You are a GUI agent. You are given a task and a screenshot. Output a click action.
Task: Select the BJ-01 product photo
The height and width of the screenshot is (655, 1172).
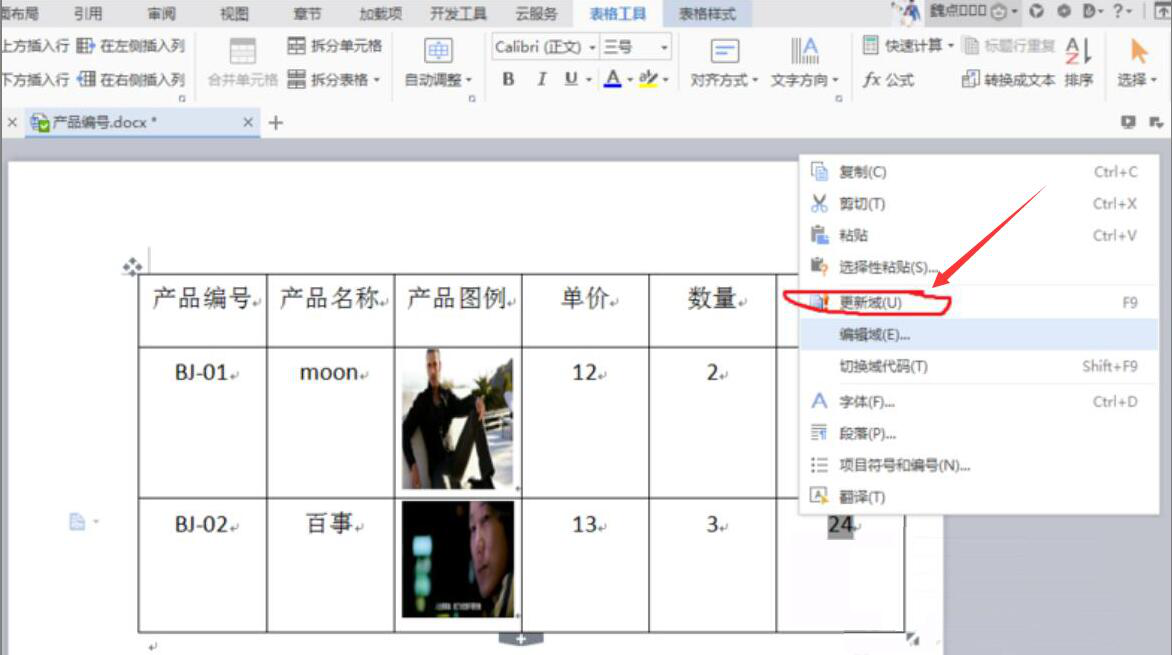[x=457, y=419]
